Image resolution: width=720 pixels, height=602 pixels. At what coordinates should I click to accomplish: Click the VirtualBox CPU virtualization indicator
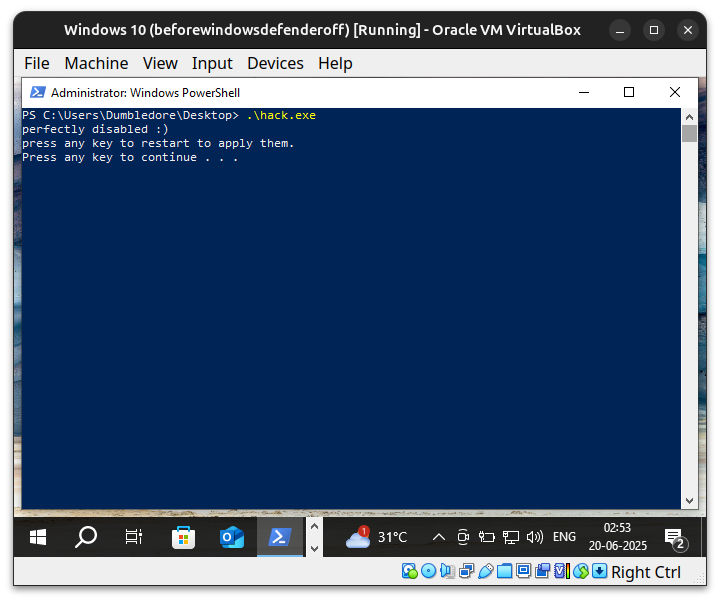pos(562,571)
